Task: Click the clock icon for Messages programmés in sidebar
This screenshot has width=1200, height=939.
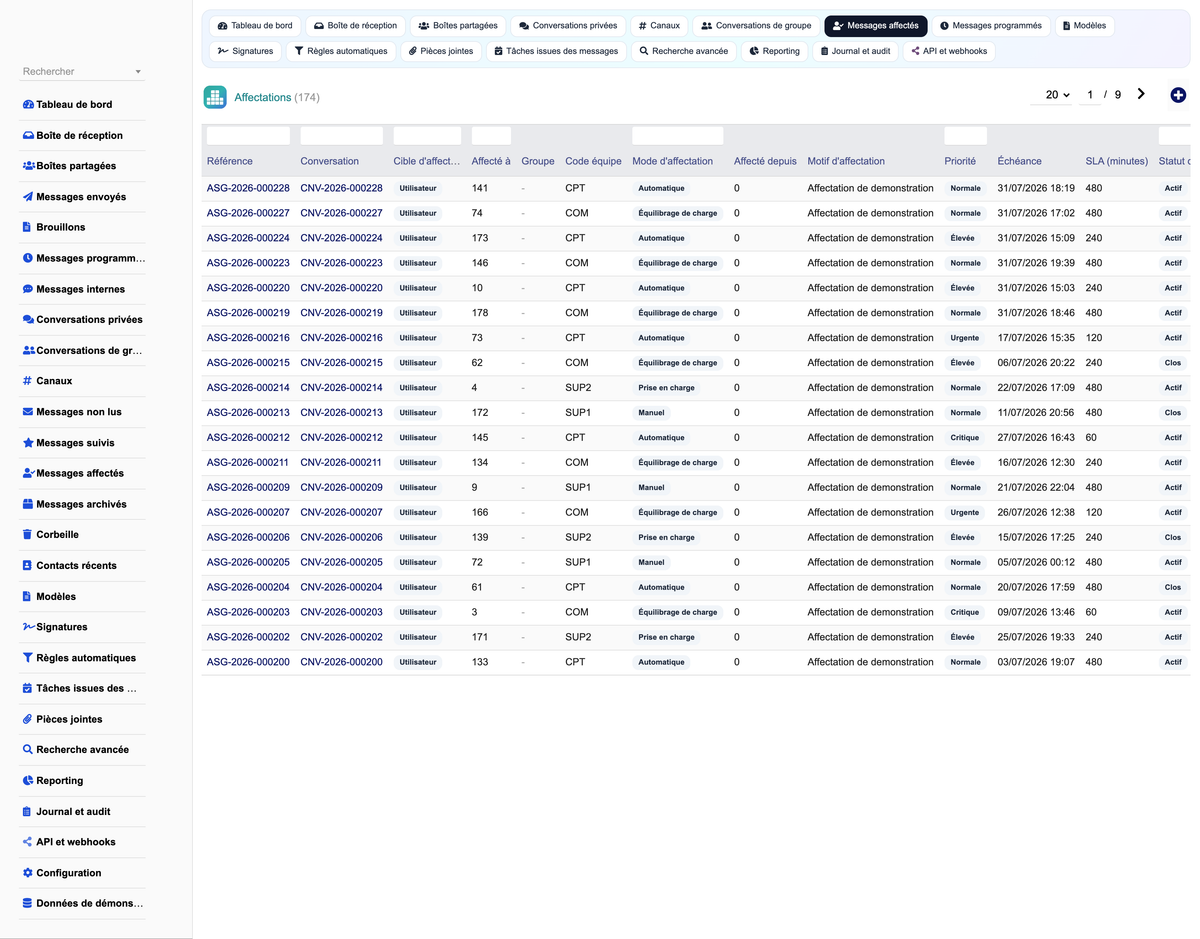Action: [x=28, y=258]
